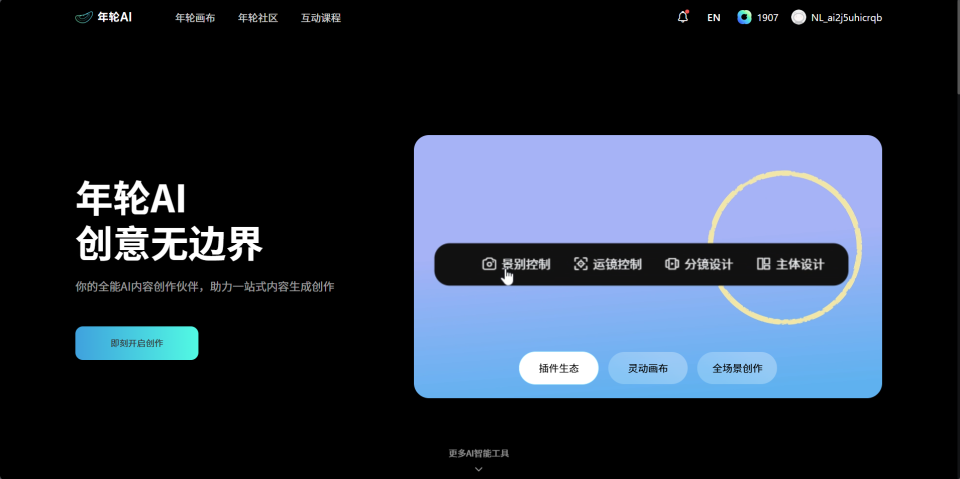The image size is (960, 479).
Task: Click the credits coin icon
Action: [744, 17]
